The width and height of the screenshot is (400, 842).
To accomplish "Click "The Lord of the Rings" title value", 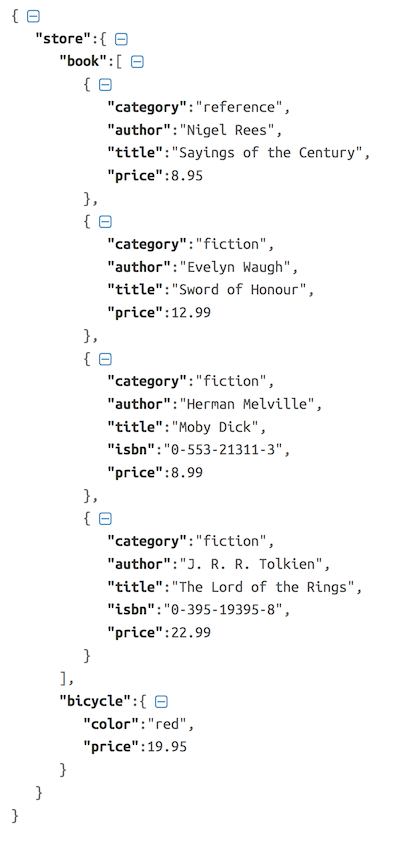I will point(263,587).
